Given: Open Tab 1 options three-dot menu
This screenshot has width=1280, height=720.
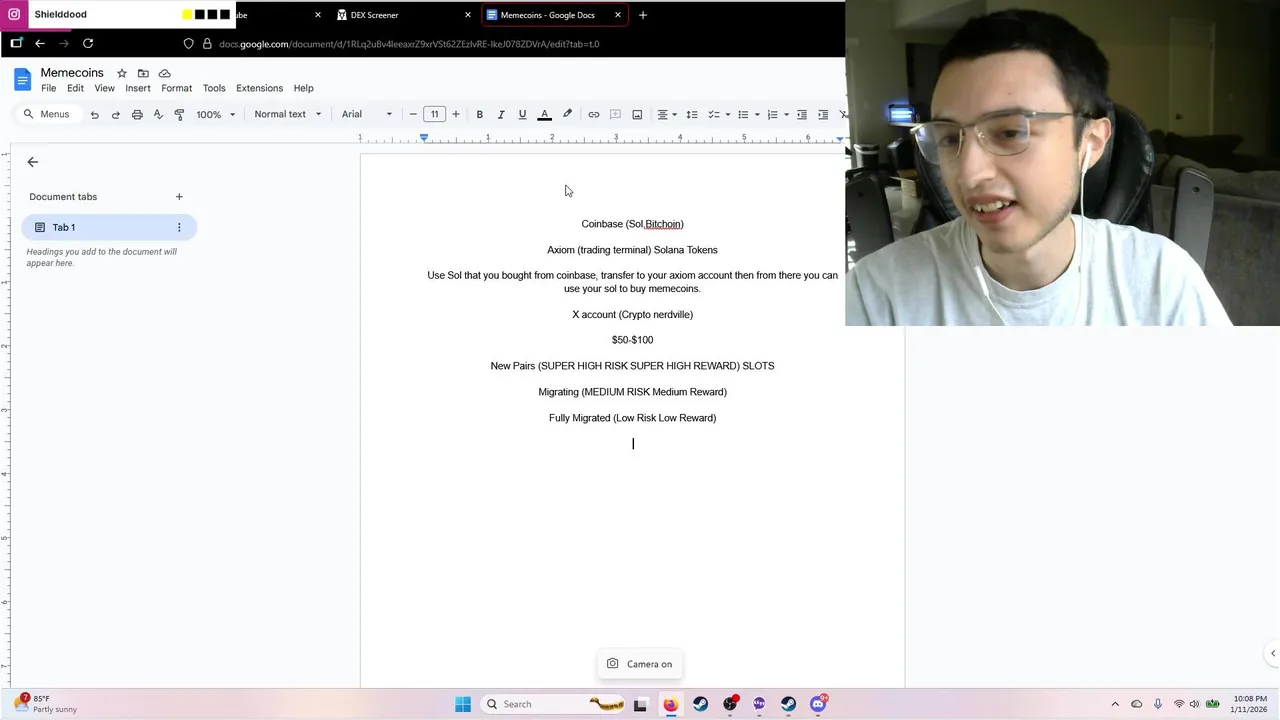Looking at the screenshot, I should click(179, 227).
